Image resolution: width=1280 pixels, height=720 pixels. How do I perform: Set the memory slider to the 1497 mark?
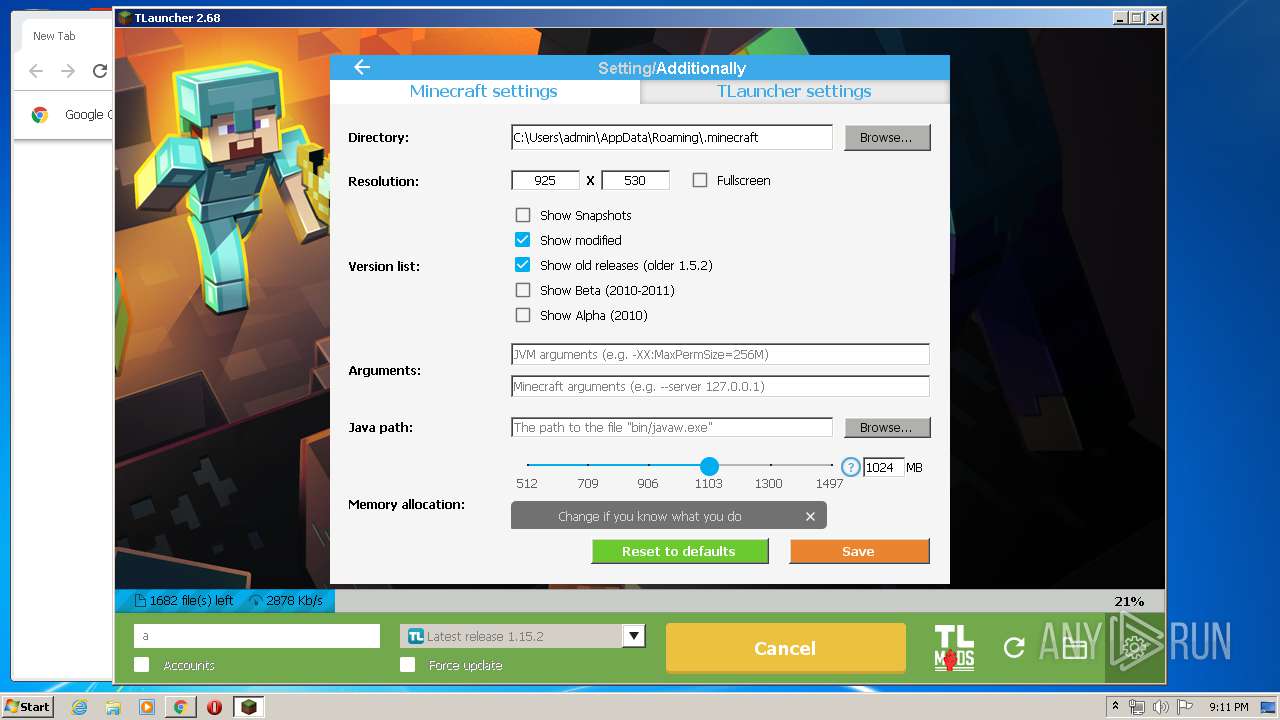pyautogui.click(x=831, y=465)
